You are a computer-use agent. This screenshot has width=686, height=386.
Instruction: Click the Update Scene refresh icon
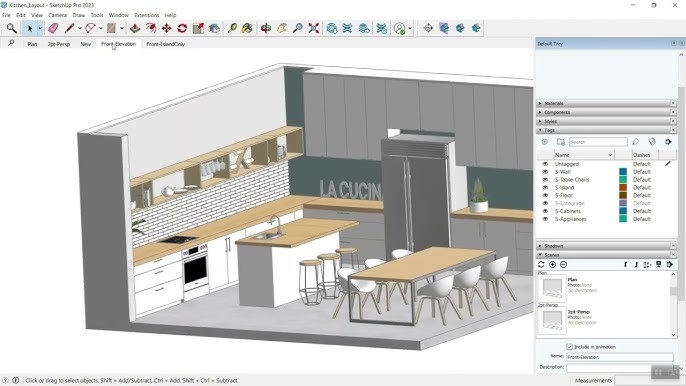point(541,264)
